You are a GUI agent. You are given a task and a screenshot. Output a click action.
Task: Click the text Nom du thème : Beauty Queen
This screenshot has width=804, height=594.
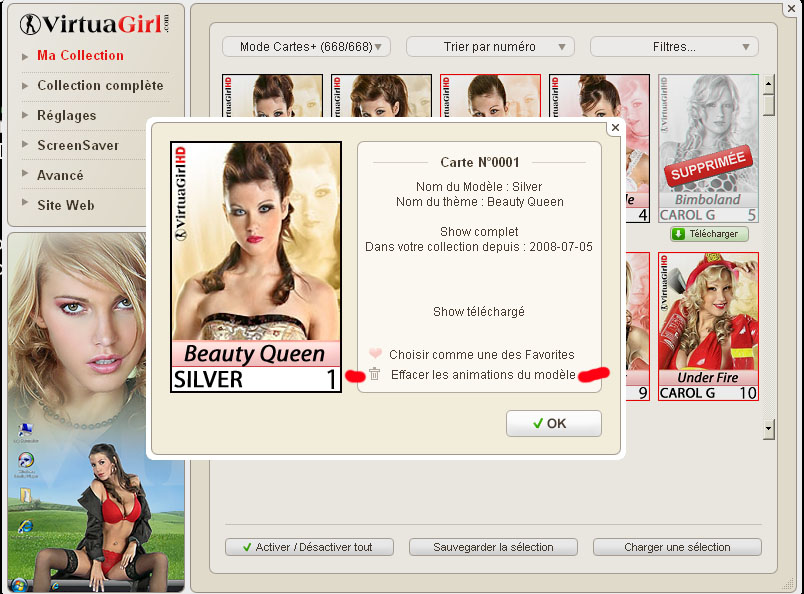tap(479, 202)
